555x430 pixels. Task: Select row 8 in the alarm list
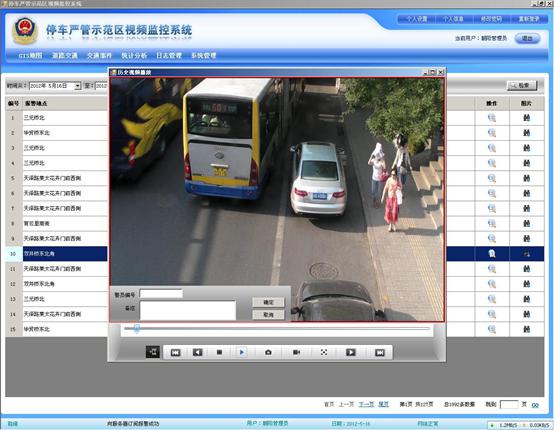[274, 223]
